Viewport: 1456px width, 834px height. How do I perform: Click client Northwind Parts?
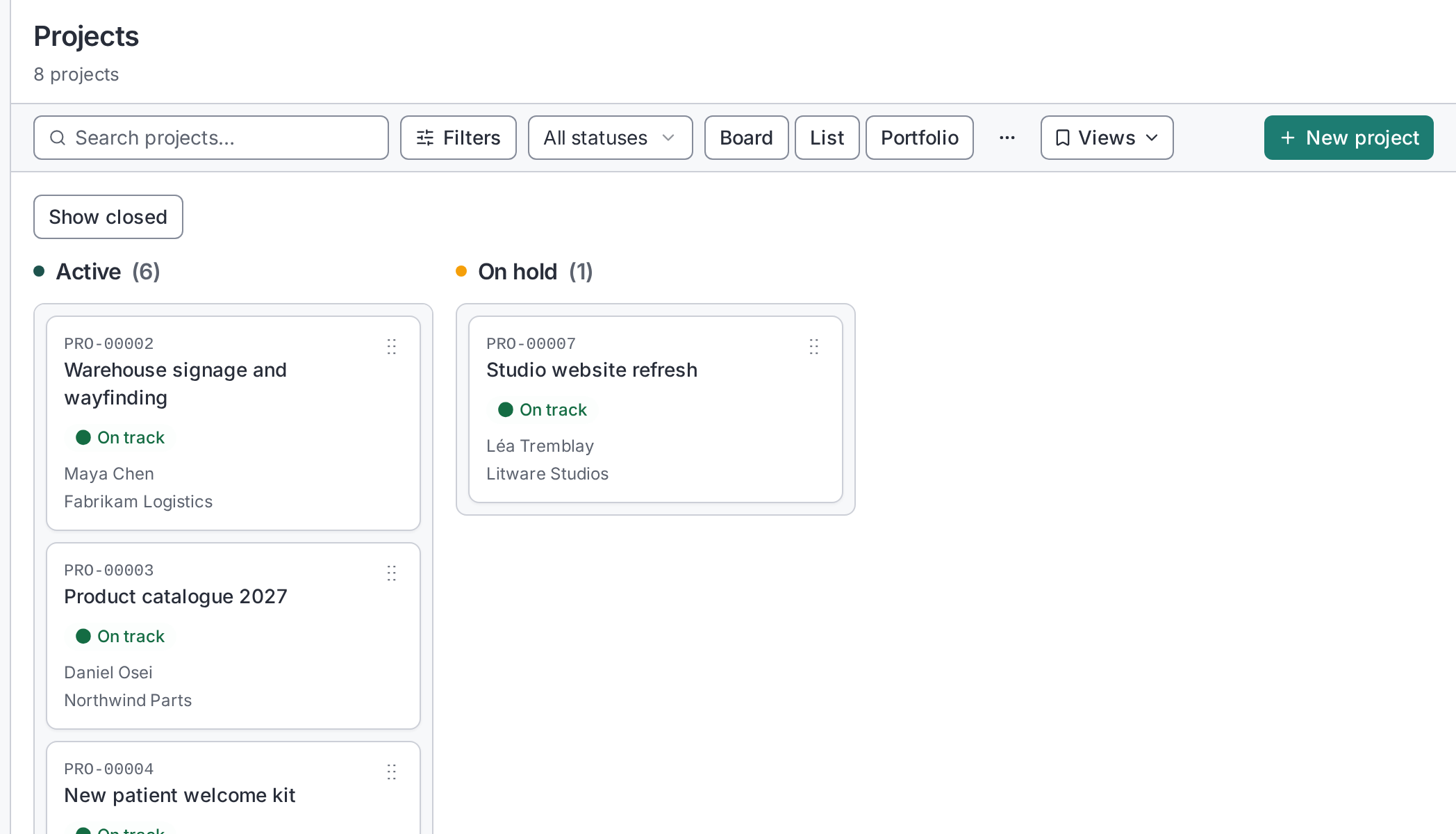coord(128,701)
